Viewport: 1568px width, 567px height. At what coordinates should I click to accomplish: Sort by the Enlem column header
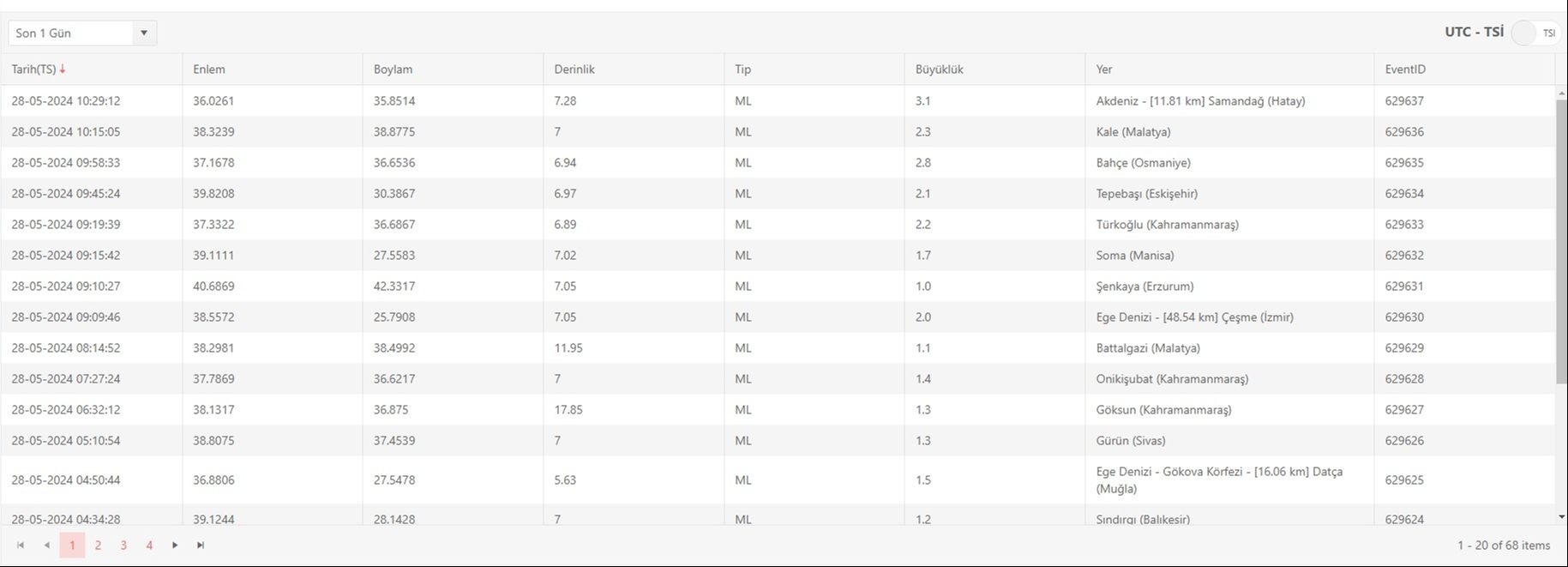(x=209, y=69)
